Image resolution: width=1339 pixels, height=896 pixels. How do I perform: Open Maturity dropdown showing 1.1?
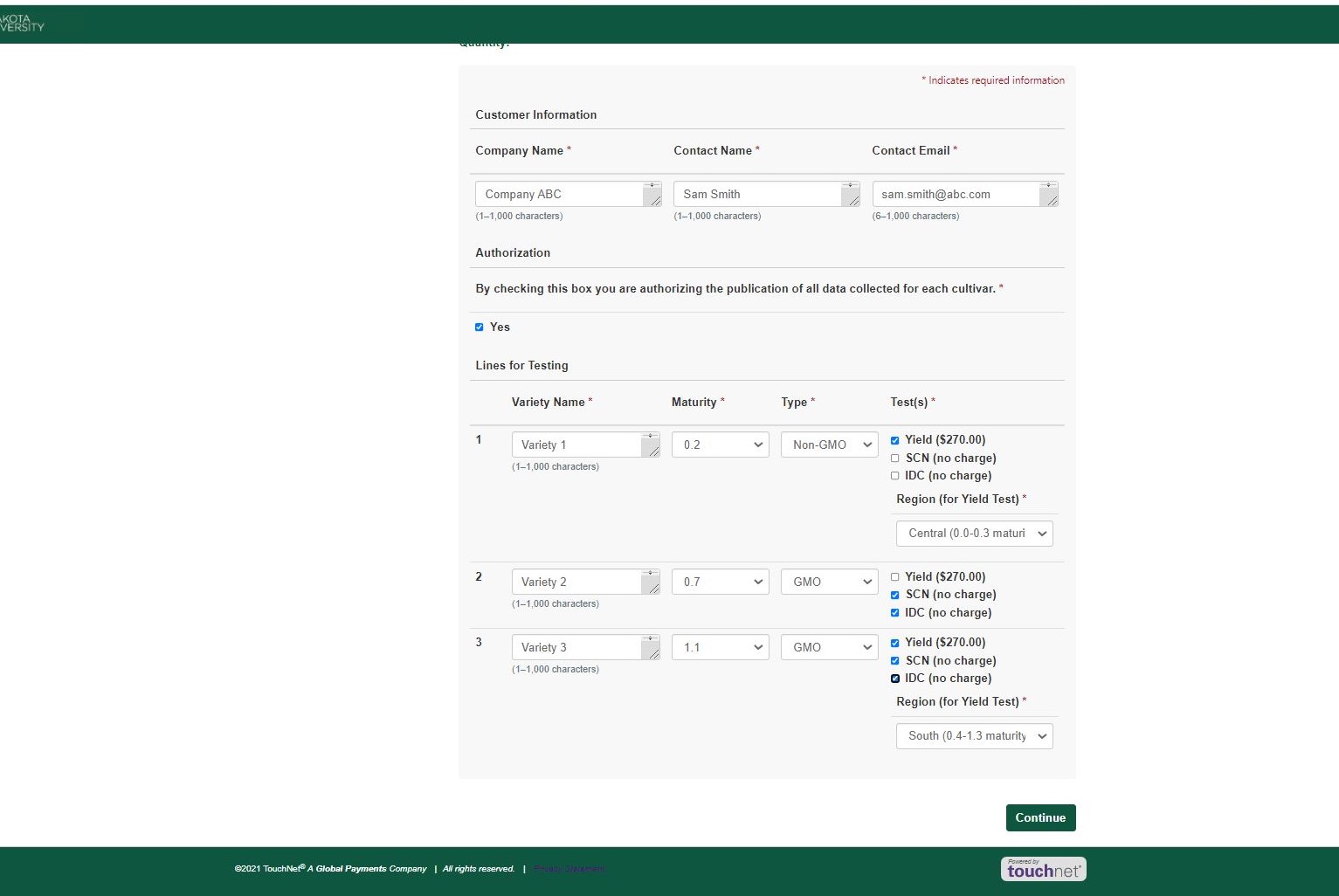click(720, 648)
